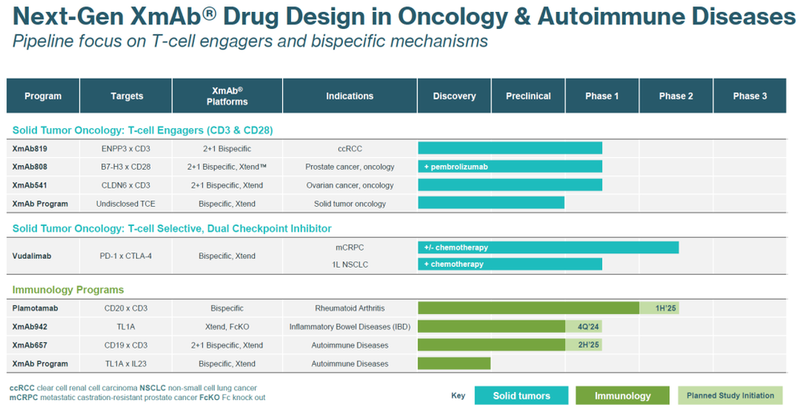This screenshot has height=412, width=800.
Task: Select the Phase 2 column header
Action: 676,96
